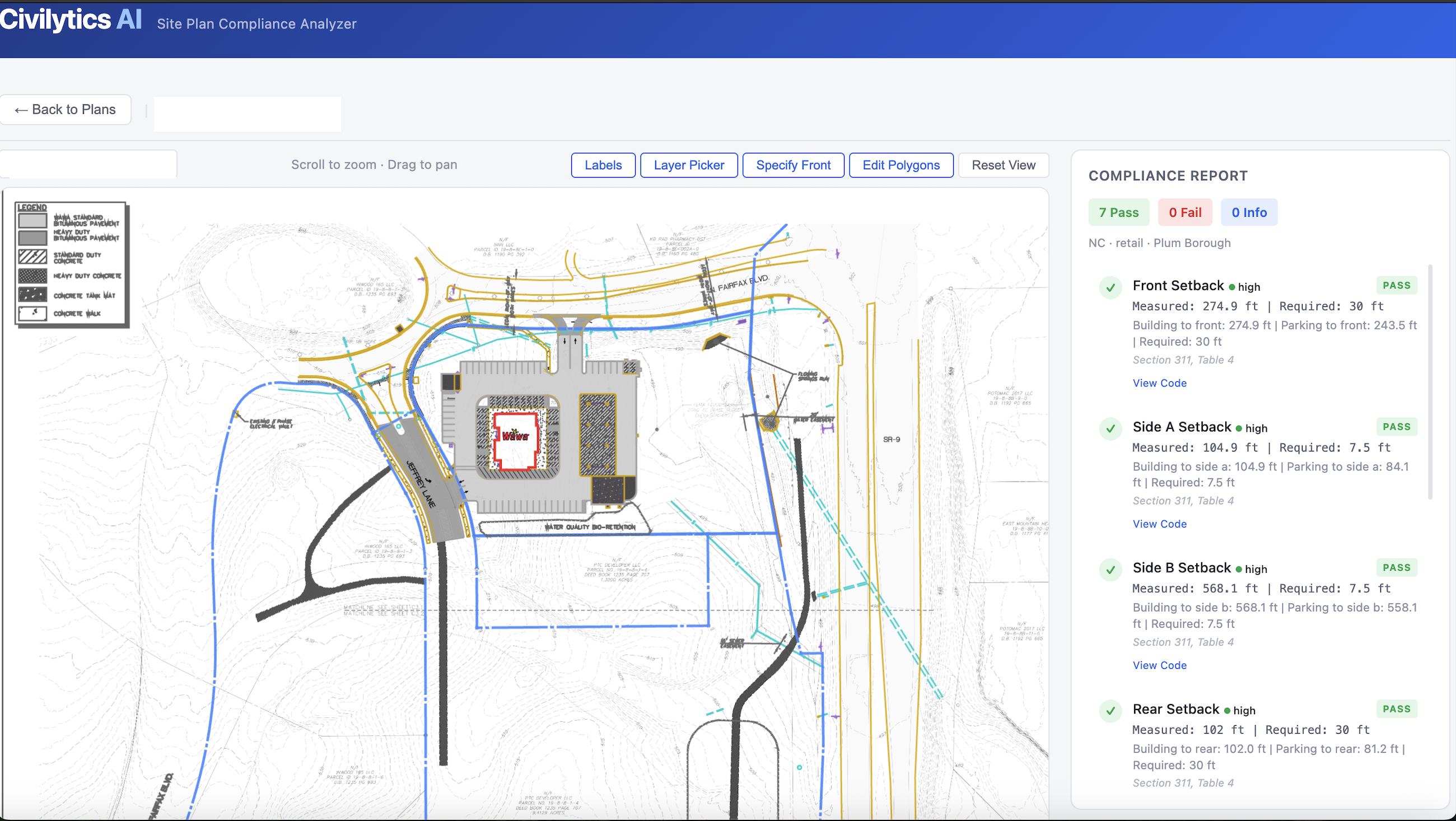The width and height of the screenshot is (1456, 821).
Task: Click the green checkmark beside Rear Setback
Action: tap(1110, 711)
